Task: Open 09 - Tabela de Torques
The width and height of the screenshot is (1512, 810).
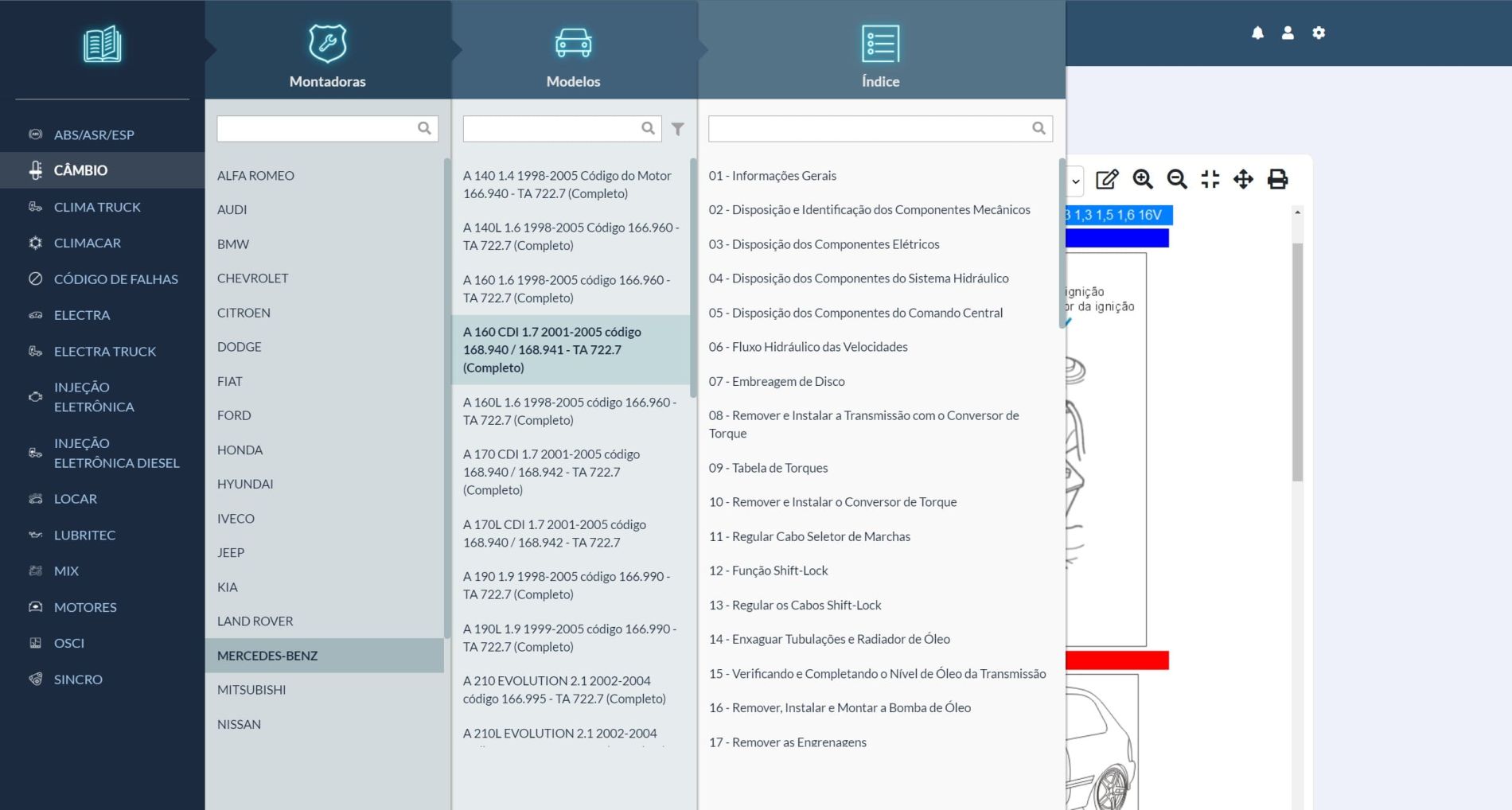Action: click(x=768, y=468)
